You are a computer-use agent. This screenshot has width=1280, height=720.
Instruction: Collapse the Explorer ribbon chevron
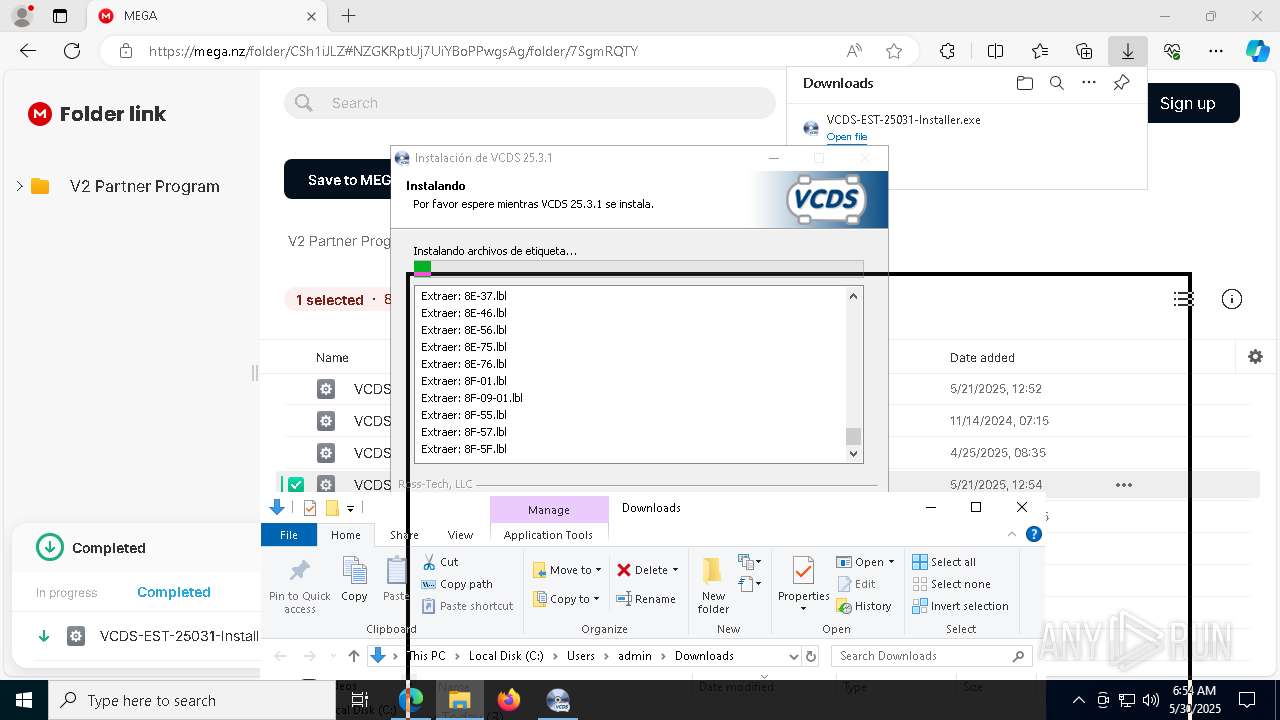click(x=1012, y=534)
